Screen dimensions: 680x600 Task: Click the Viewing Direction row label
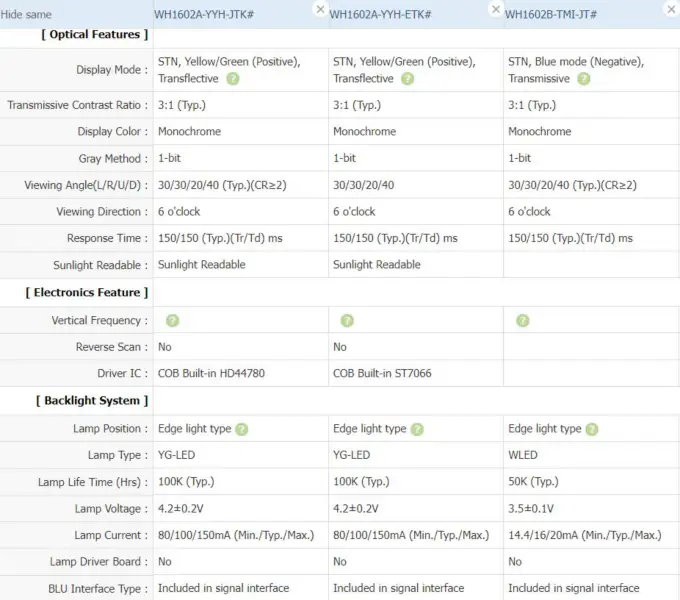tap(102, 212)
